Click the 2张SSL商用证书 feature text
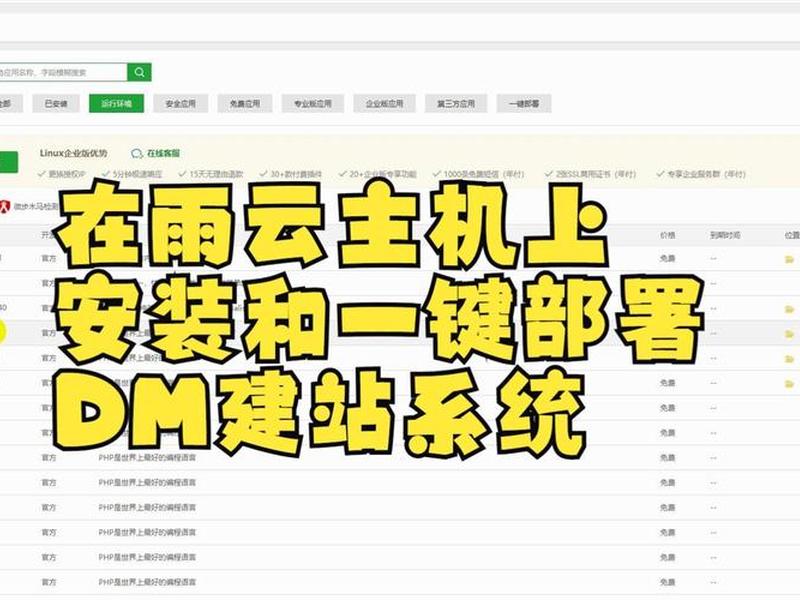The width and height of the screenshot is (800, 600). pyautogui.click(x=596, y=174)
